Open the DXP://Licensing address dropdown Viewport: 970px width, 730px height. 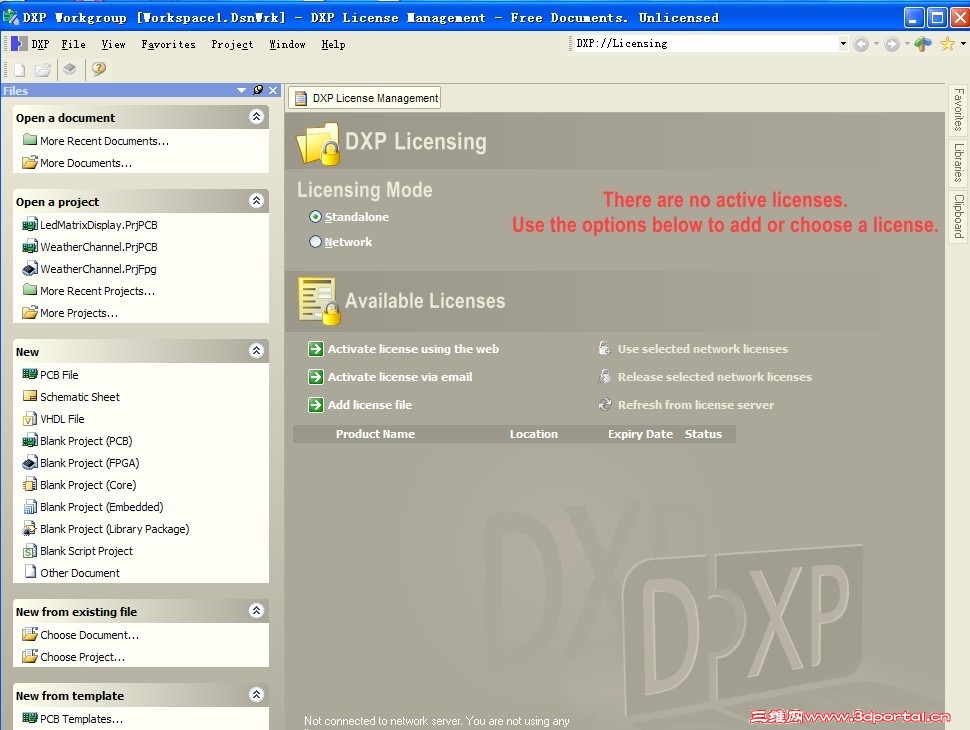[843, 43]
